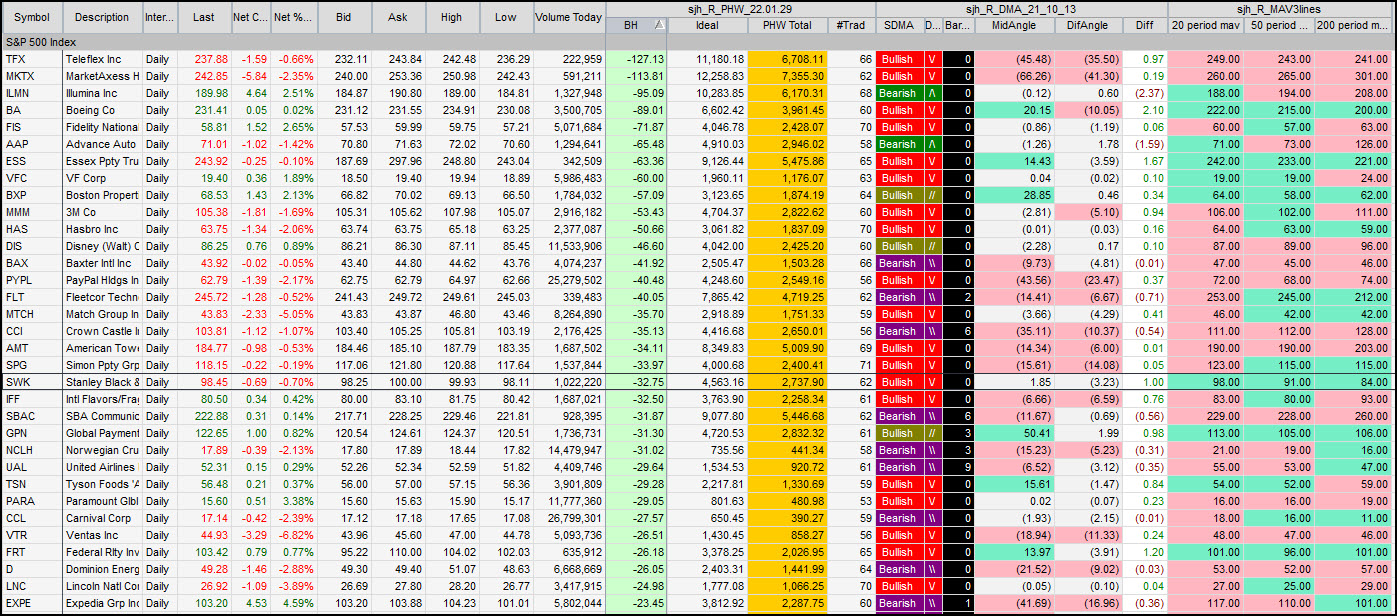The width and height of the screenshot is (1397, 616).
Task: Click the Hasbro Inc description cell
Action: (102, 229)
